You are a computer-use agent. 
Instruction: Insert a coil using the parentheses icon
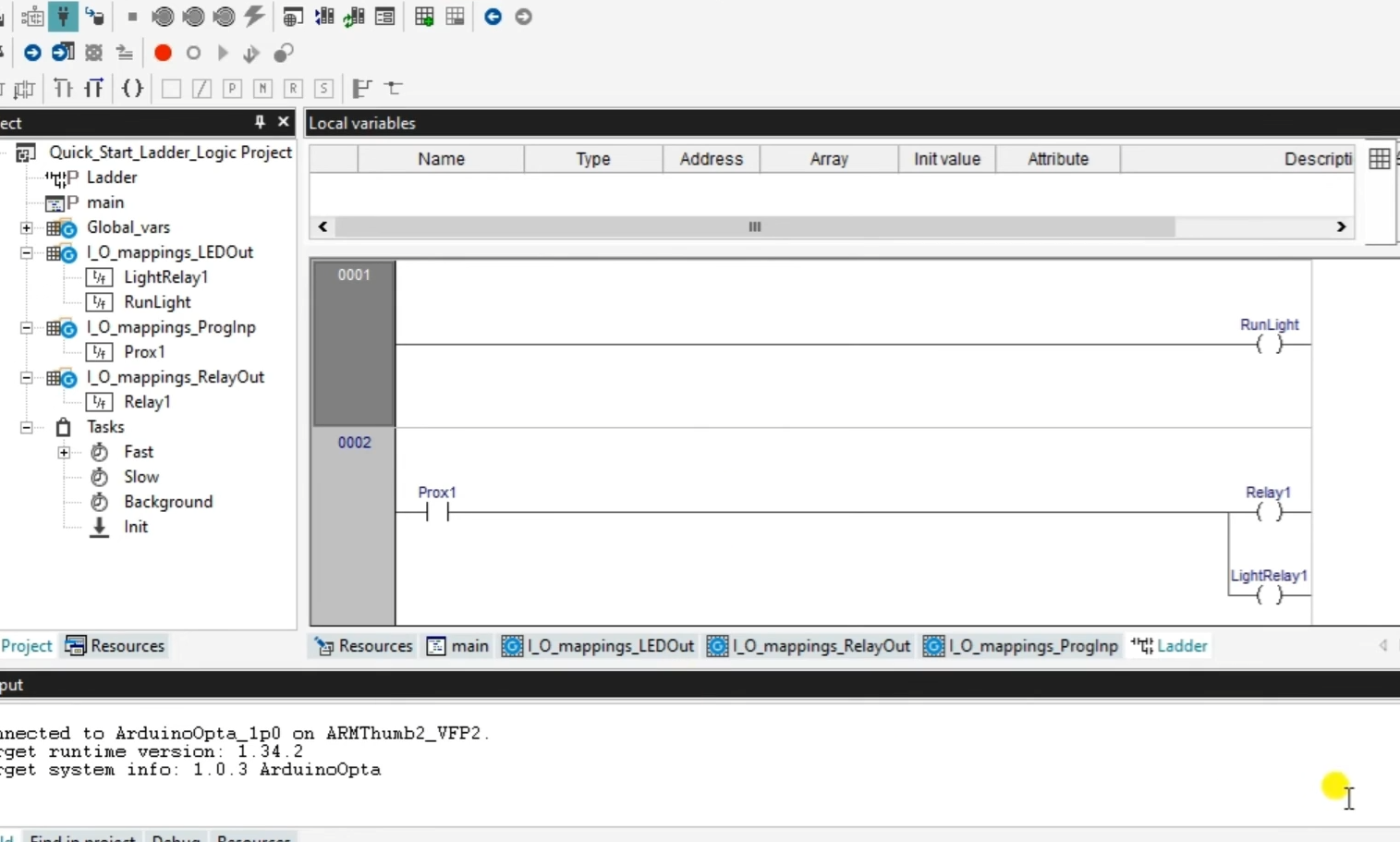pos(132,89)
